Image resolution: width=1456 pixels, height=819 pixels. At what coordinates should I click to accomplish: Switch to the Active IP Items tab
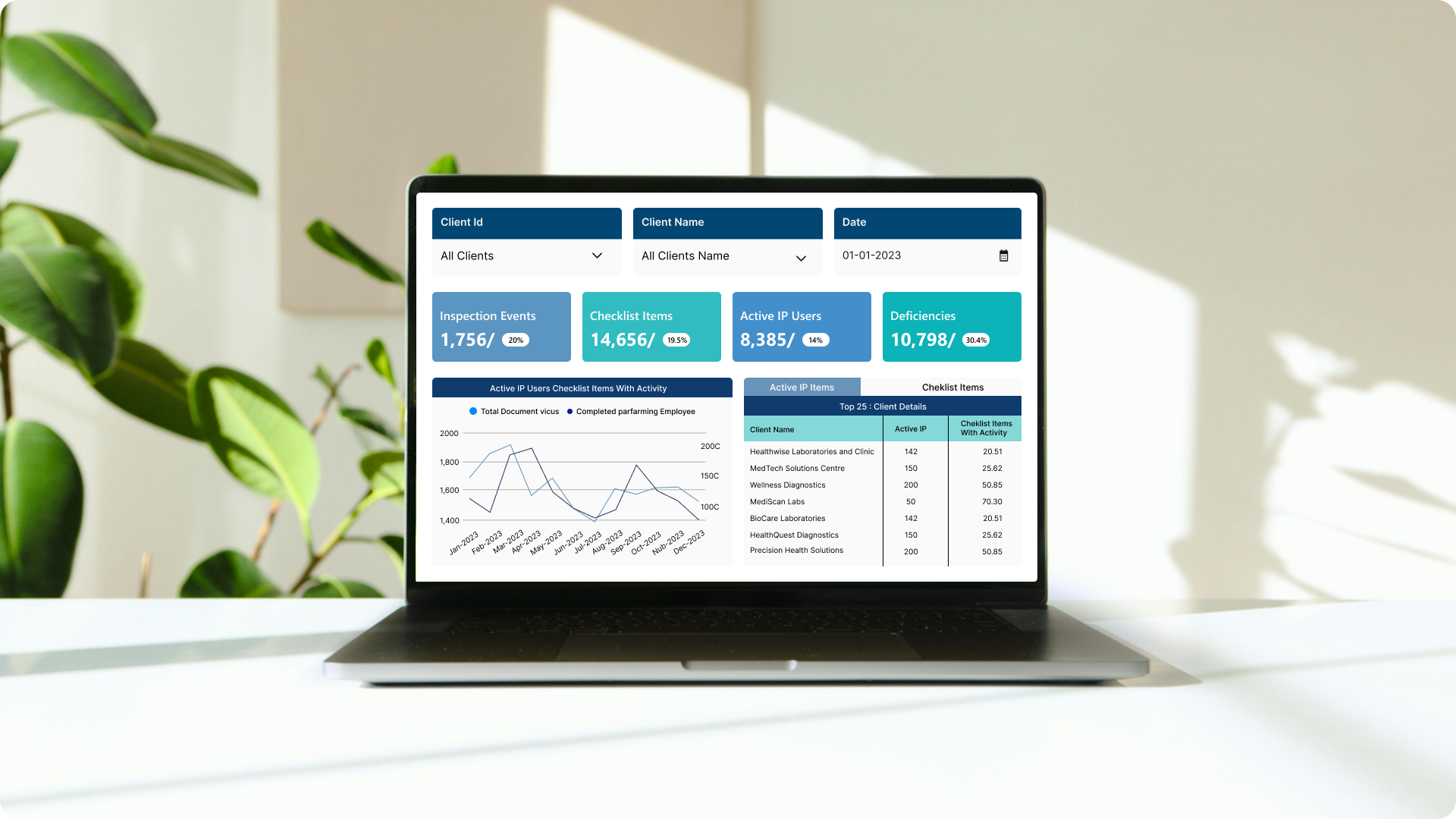801,387
